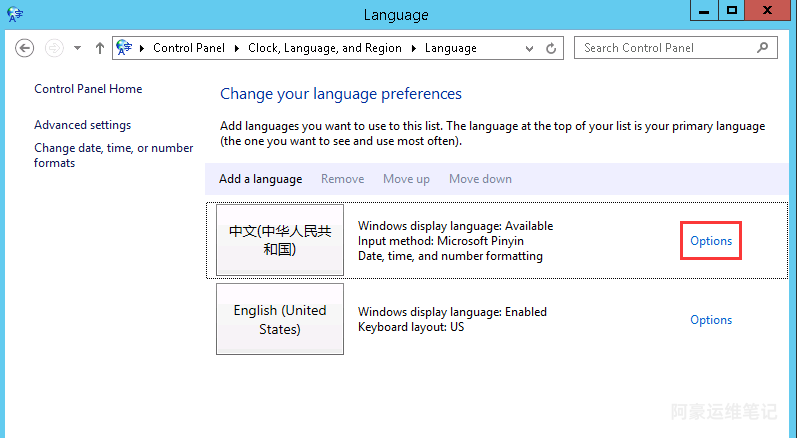This screenshot has width=797, height=438.
Task: Select Clock, Language, and Region breadcrumb
Action: pos(324,48)
